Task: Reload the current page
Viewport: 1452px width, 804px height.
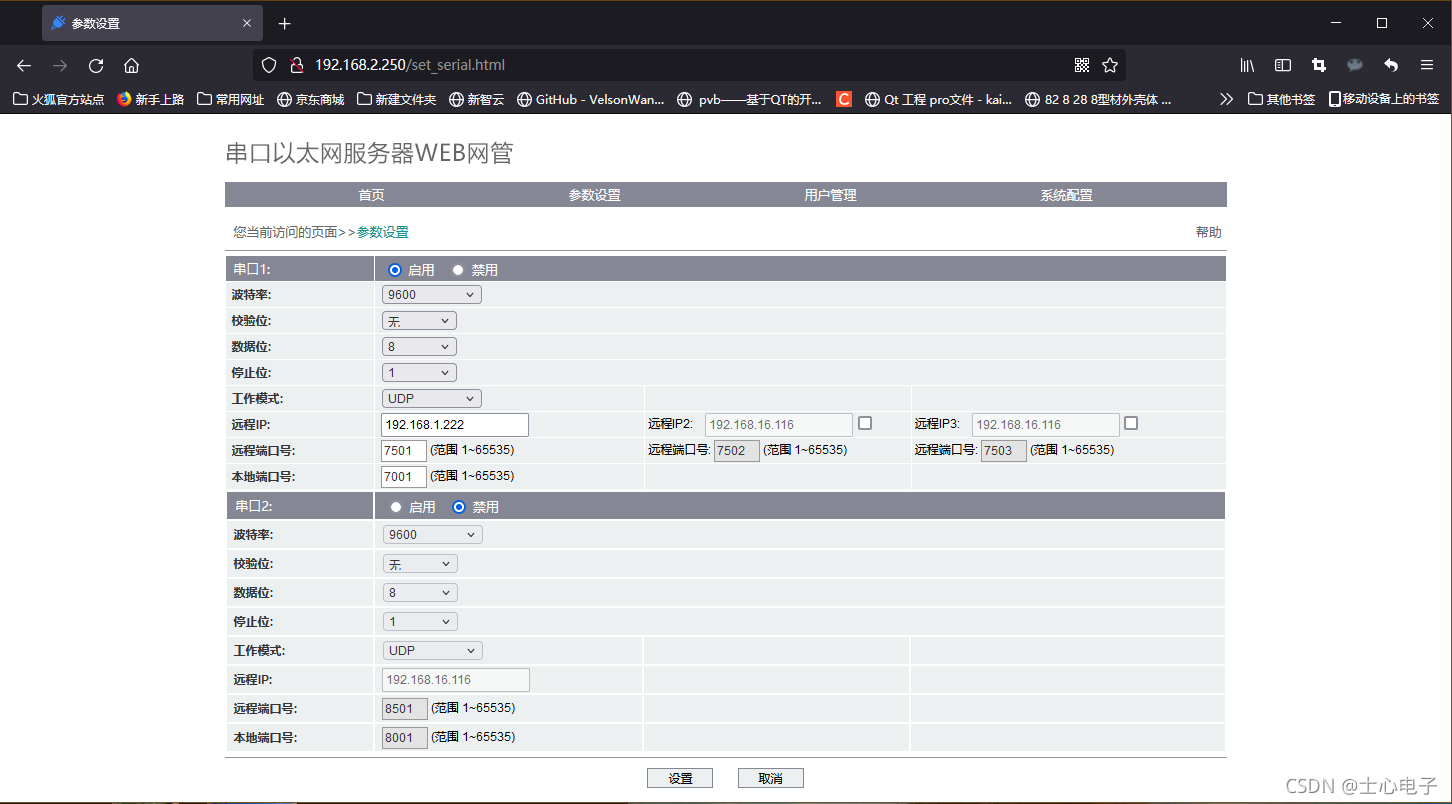Action: coord(95,65)
